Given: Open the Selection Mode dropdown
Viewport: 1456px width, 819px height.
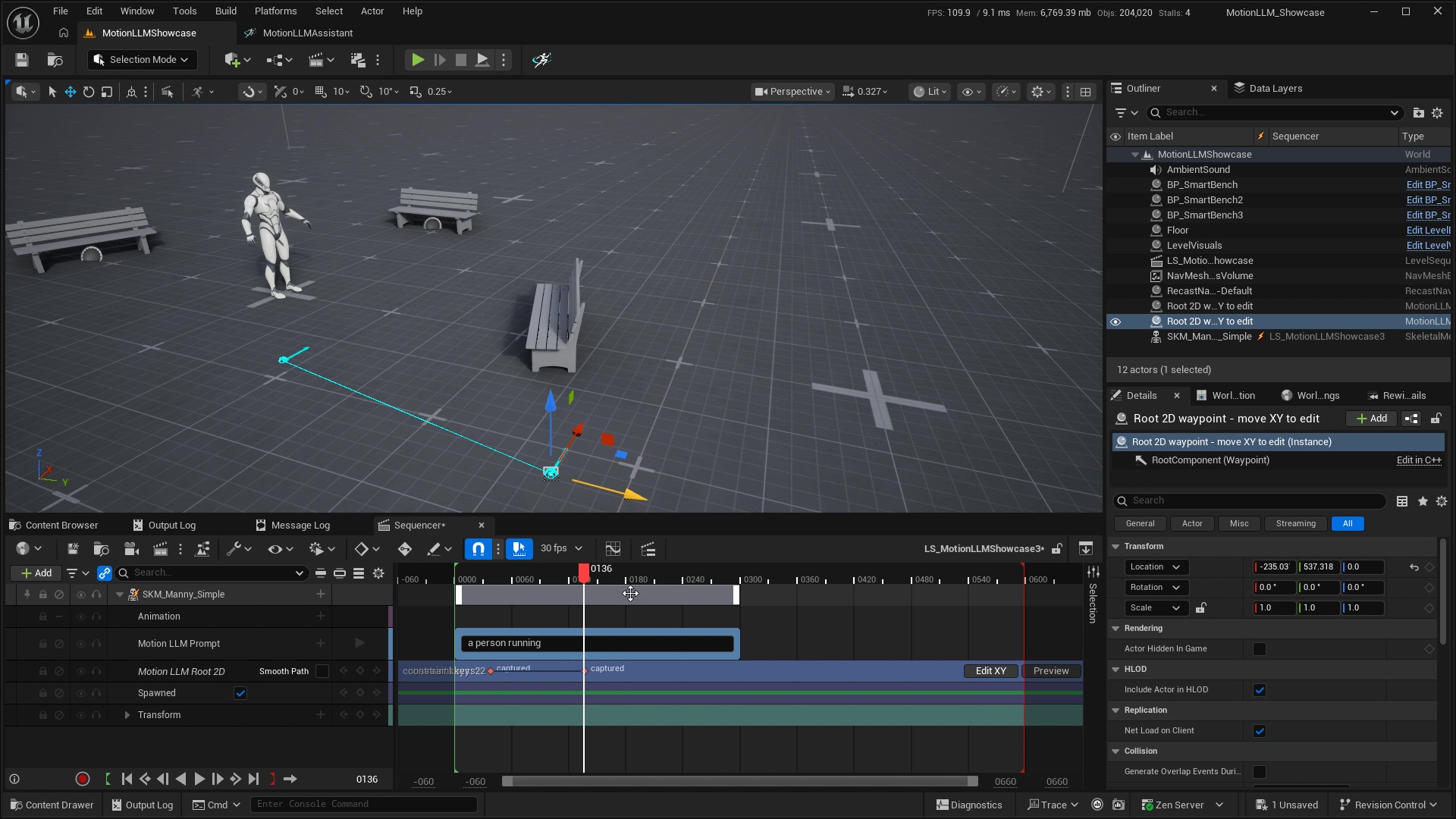Looking at the screenshot, I should tap(142, 60).
